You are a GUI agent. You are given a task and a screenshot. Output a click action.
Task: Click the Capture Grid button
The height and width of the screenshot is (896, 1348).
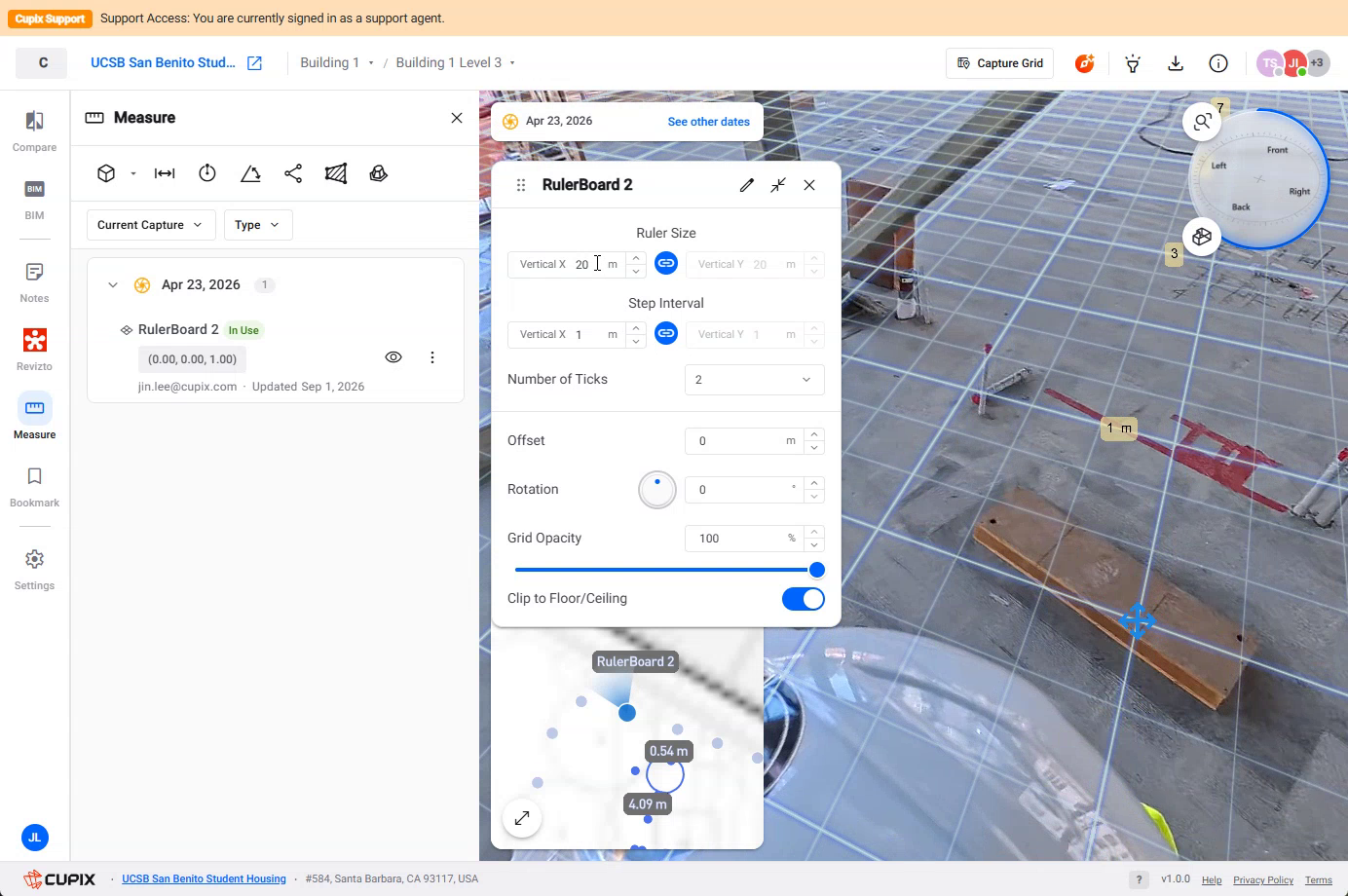coord(1000,63)
